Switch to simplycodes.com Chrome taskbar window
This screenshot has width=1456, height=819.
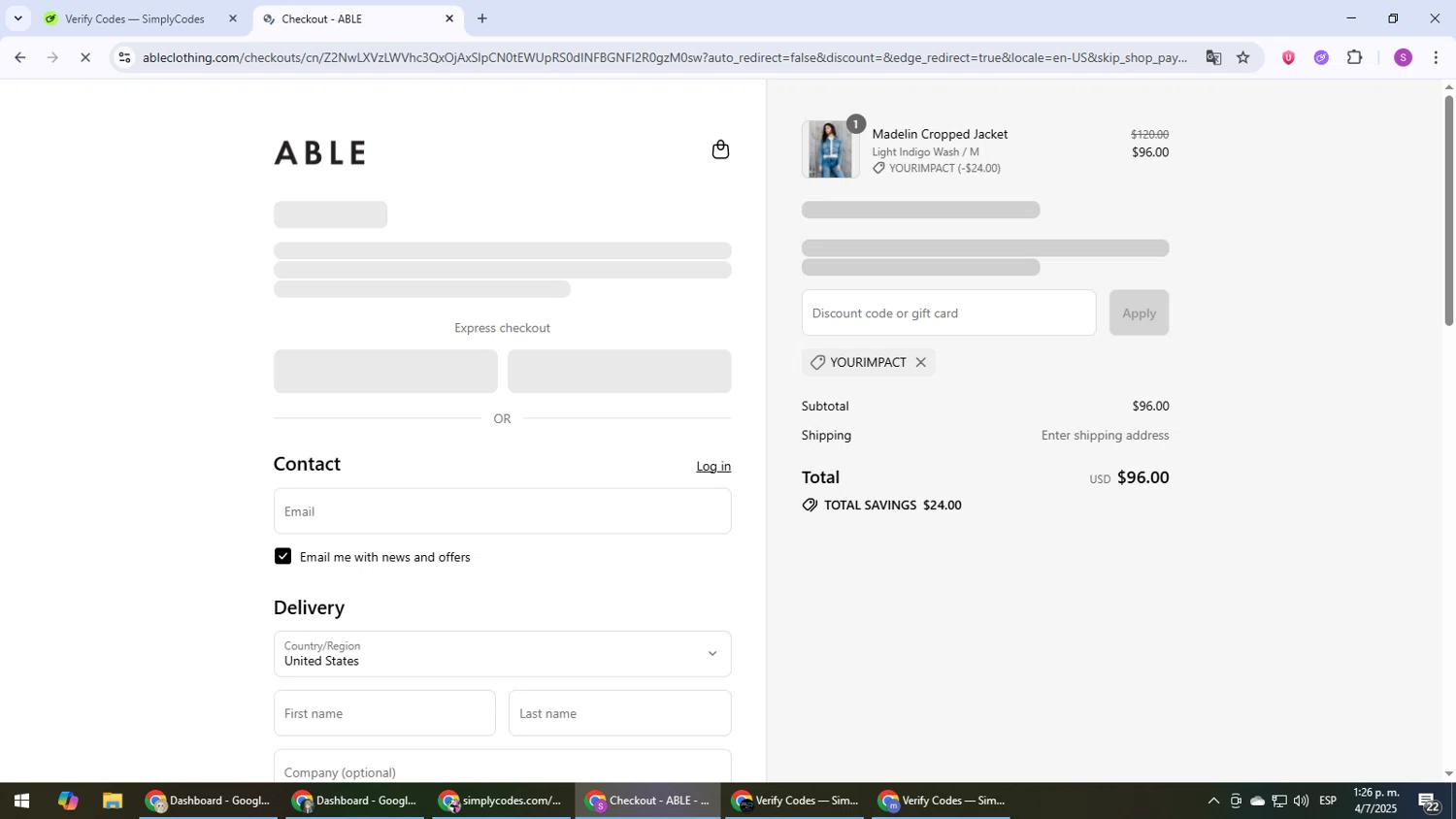[500, 802]
